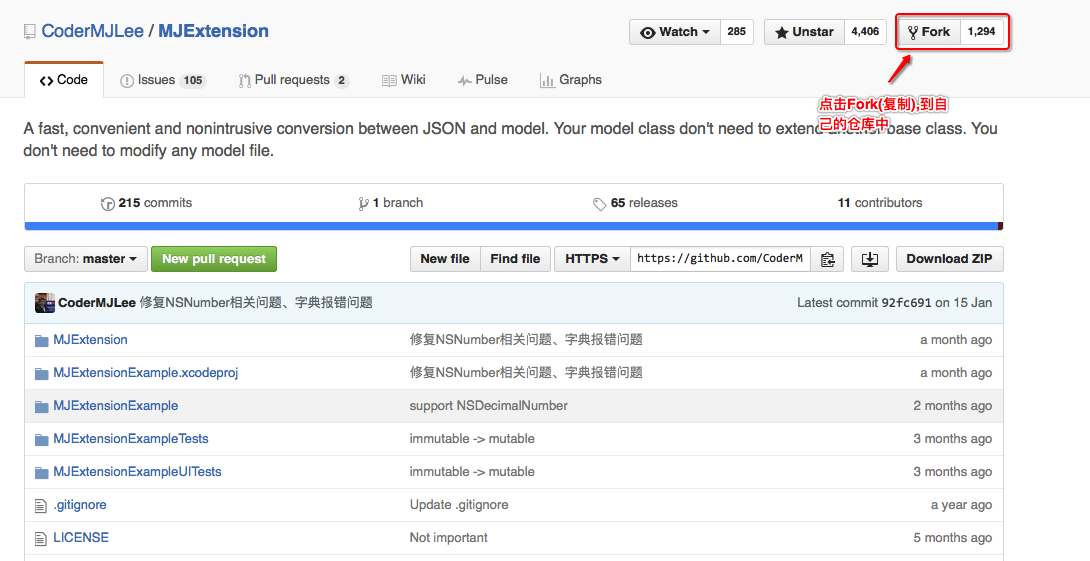Click the Download ZIP button

pyautogui.click(x=950, y=259)
